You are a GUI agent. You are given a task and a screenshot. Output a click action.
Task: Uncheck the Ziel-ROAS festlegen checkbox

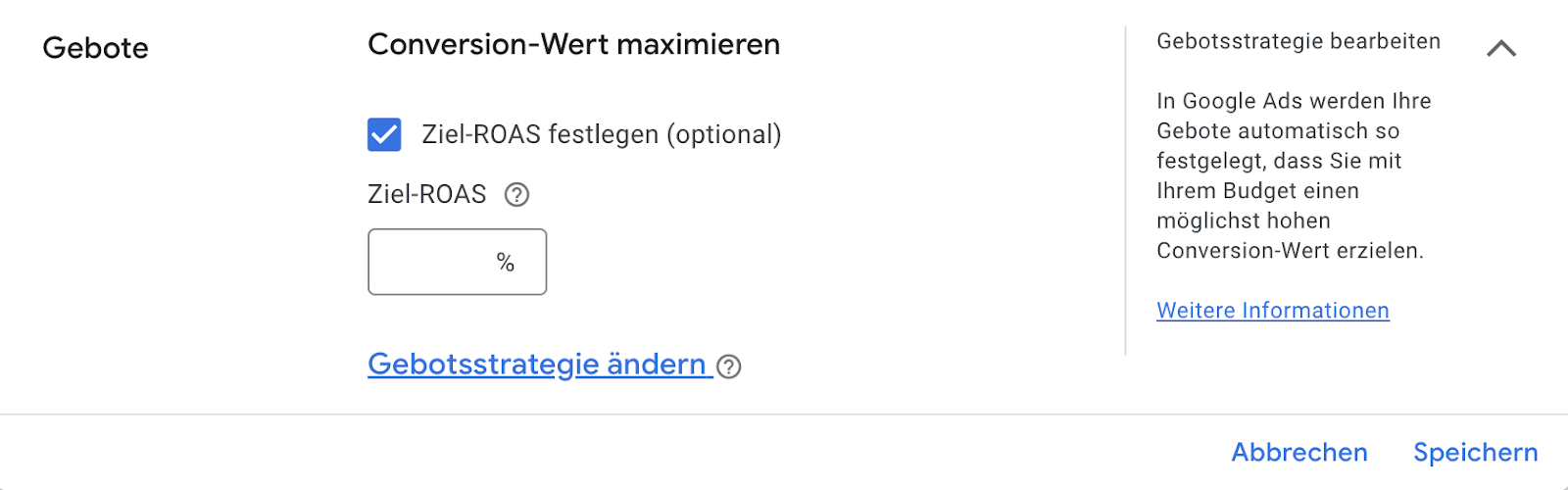(384, 134)
